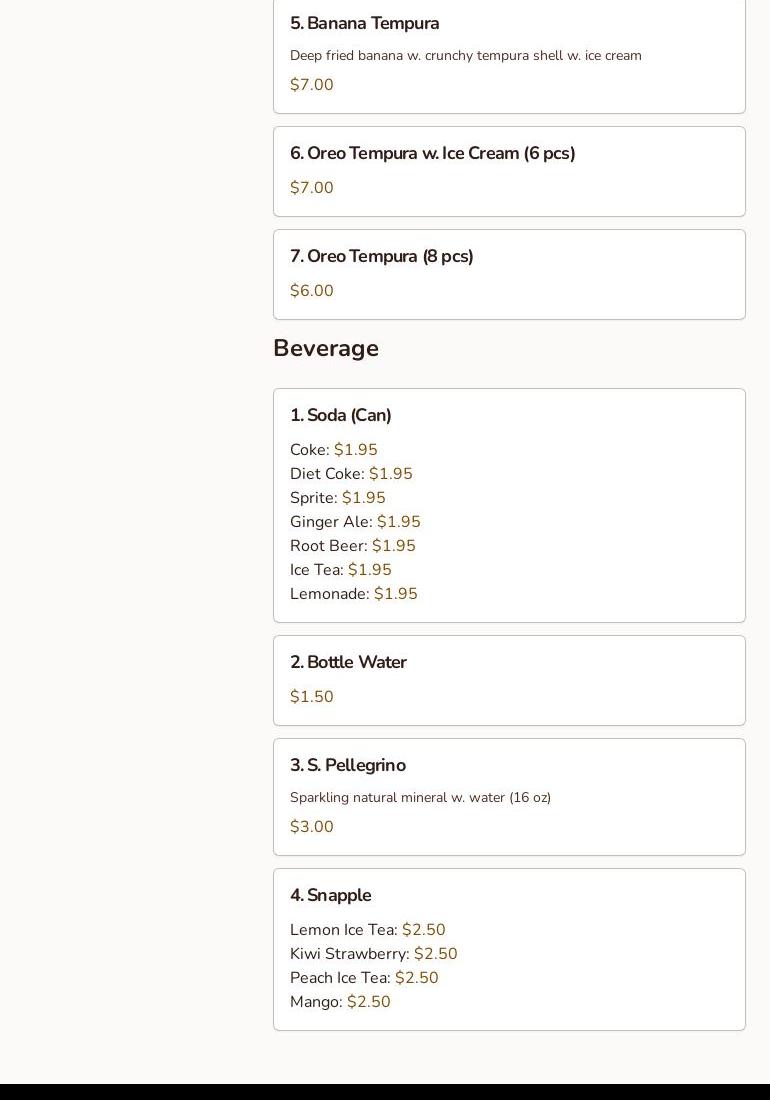770x1100 pixels.
Task: Click the Snapple item title
Action: point(330,895)
